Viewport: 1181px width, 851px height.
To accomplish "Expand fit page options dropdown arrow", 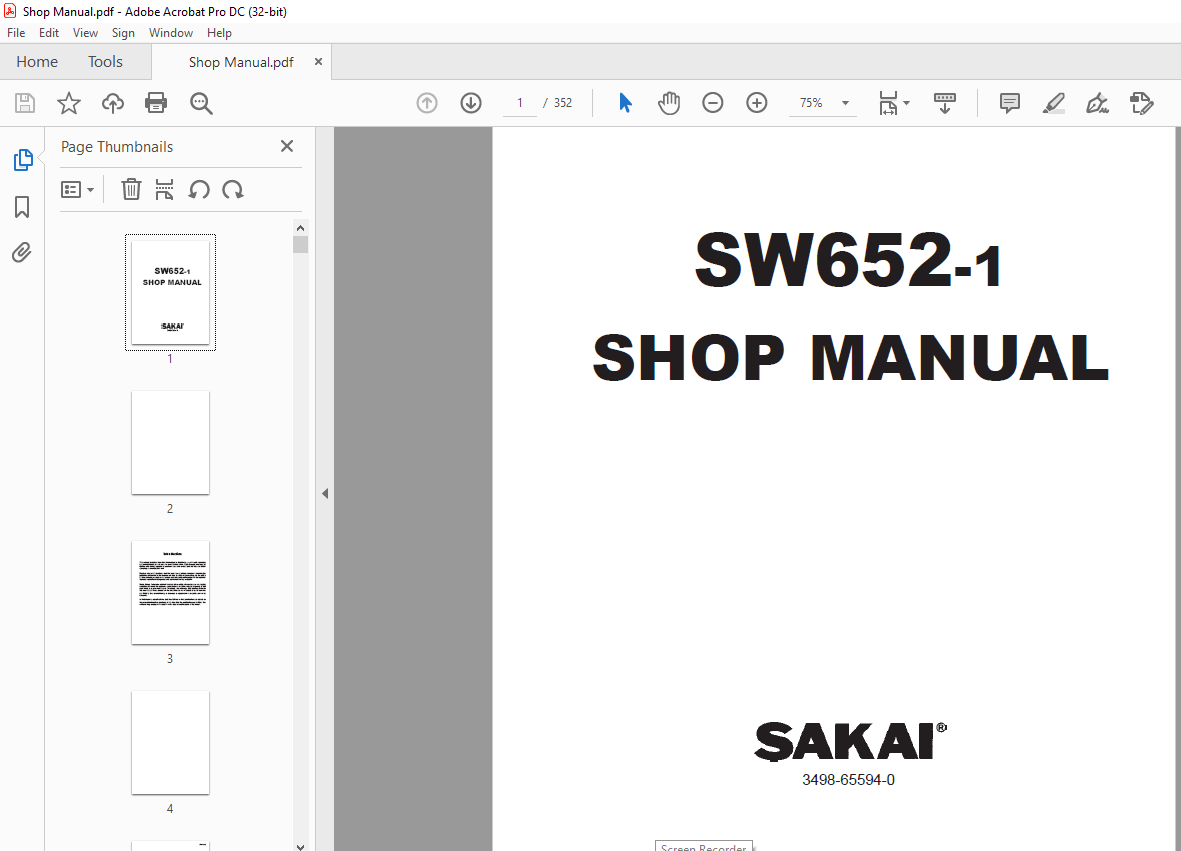I will point(906,103).
